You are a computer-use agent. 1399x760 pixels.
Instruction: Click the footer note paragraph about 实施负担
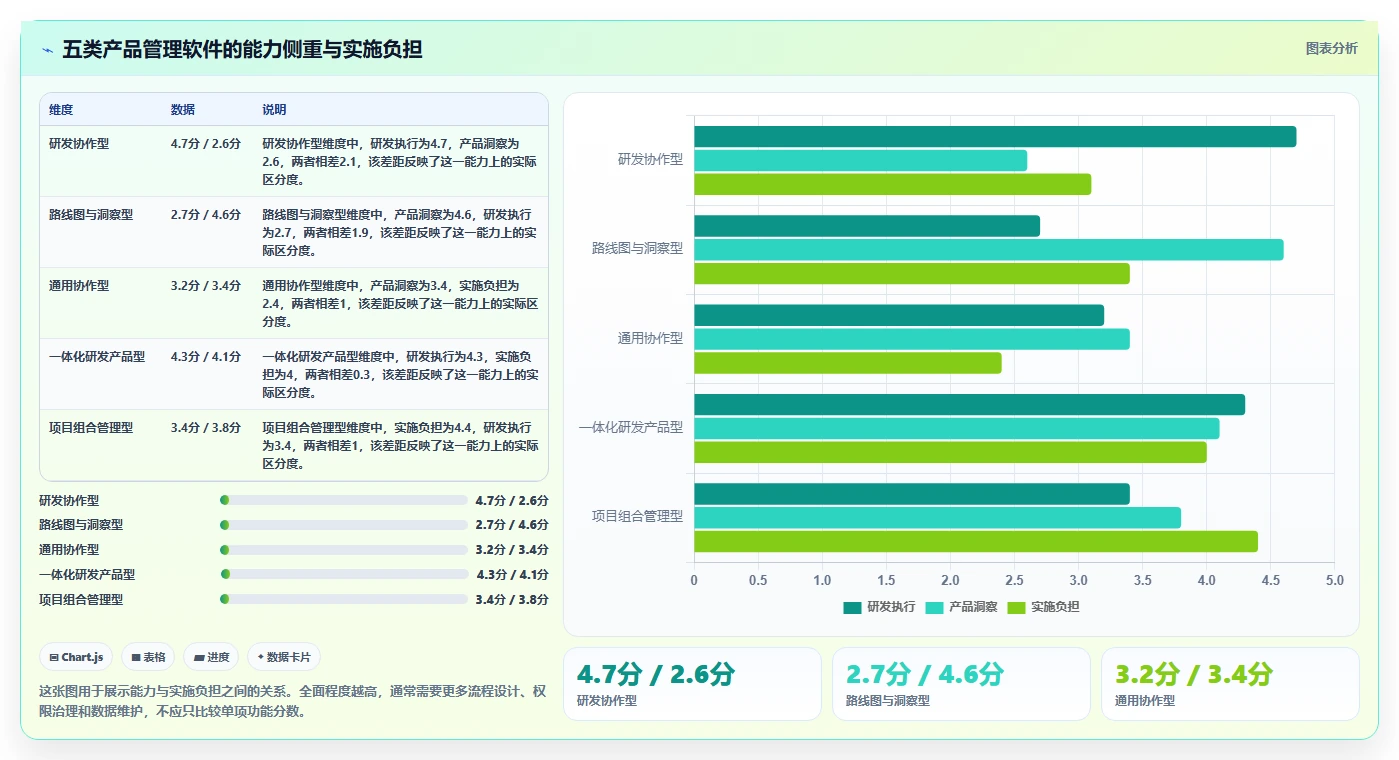(x=293, y=702)
